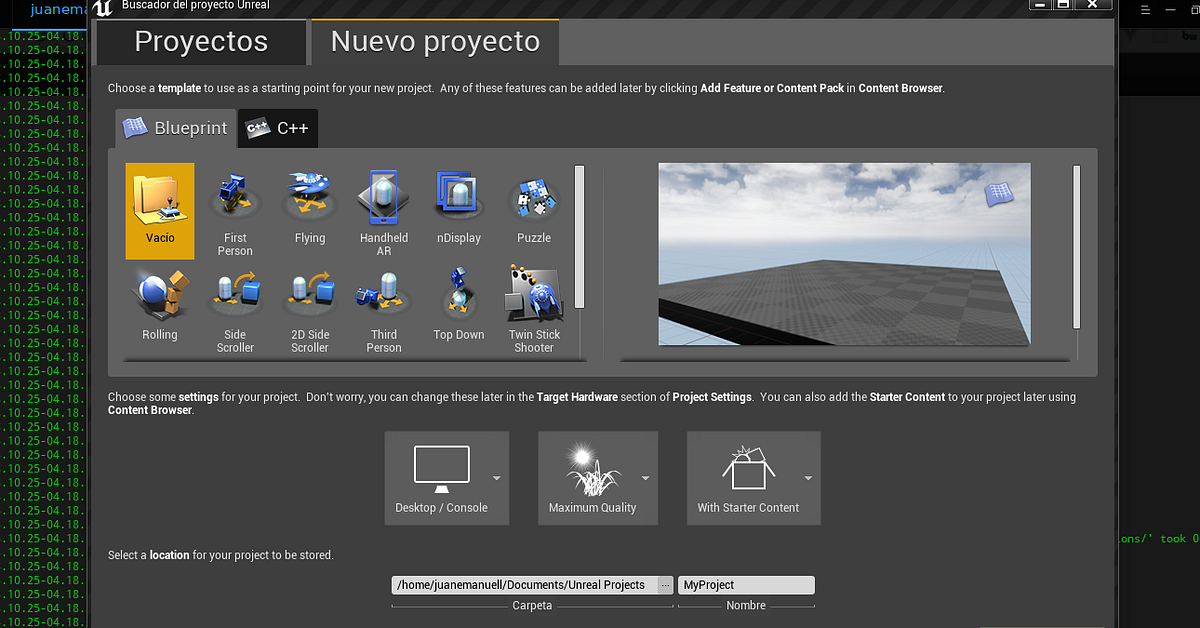1200x628 pixels.
Task: Click the Unreal Engine logo icon
Action: [x=103, y=8]
